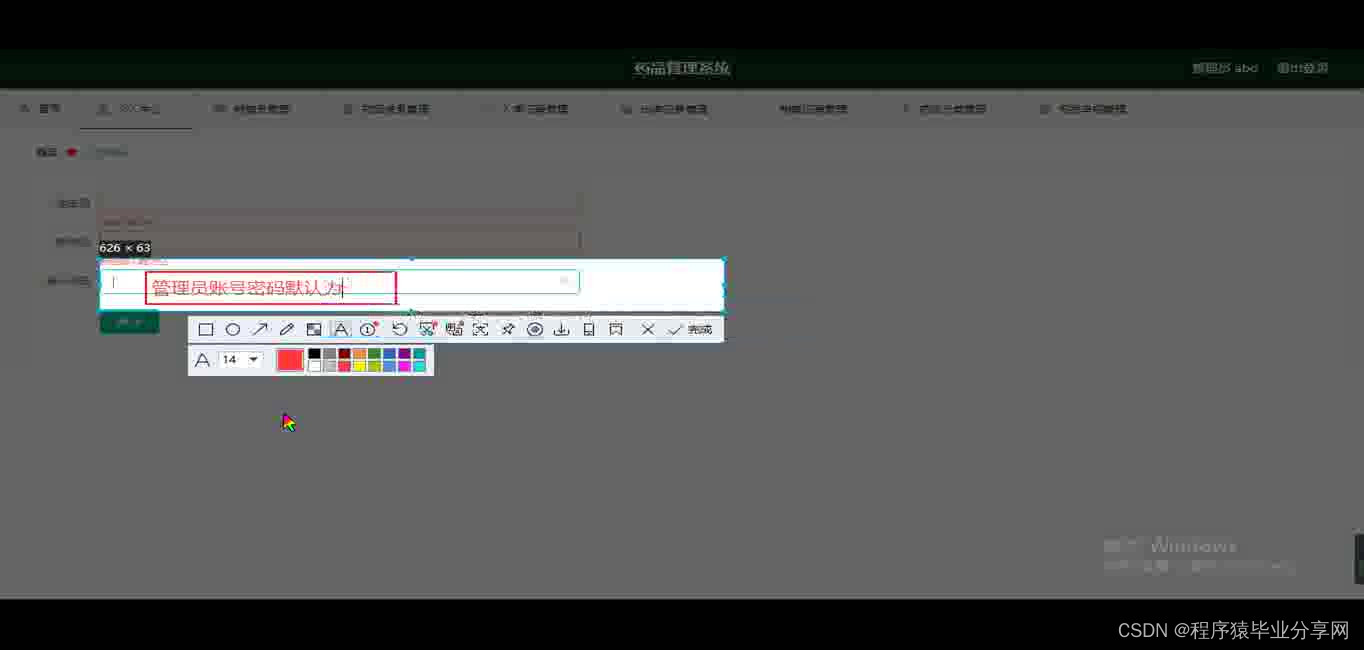Click 完成 to finish the screenshot
1364x650 pixels.
(x=691, y=330)
